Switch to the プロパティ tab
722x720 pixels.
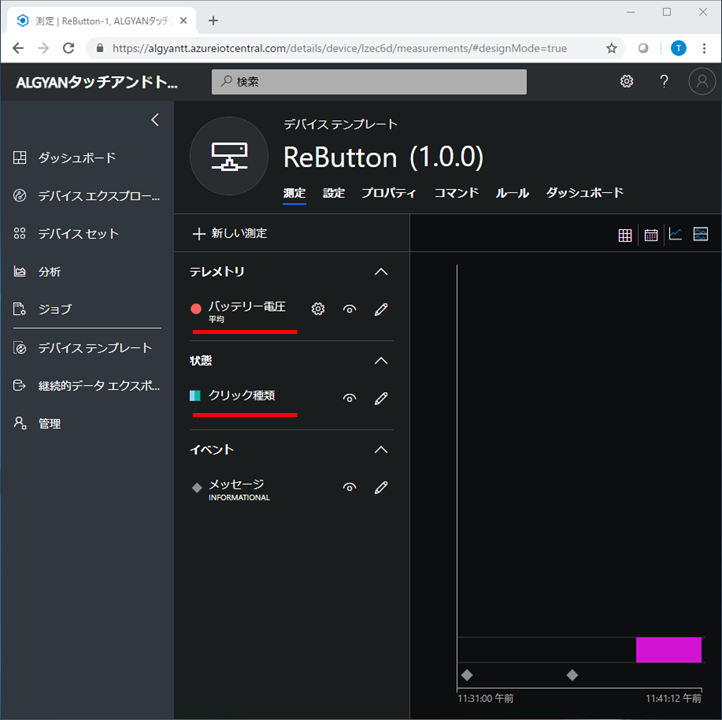click(388, 193)
